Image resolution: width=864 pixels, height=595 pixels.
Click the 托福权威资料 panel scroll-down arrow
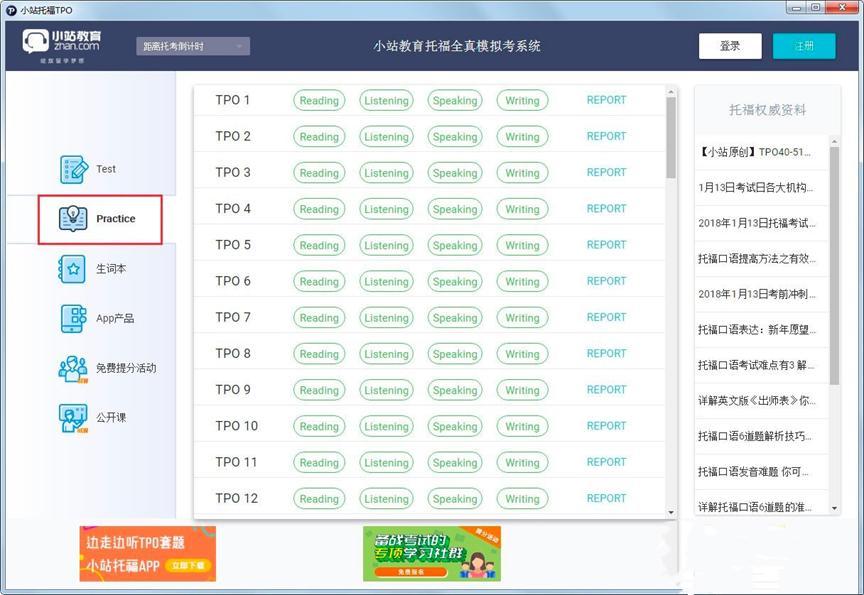click(834, 508)
